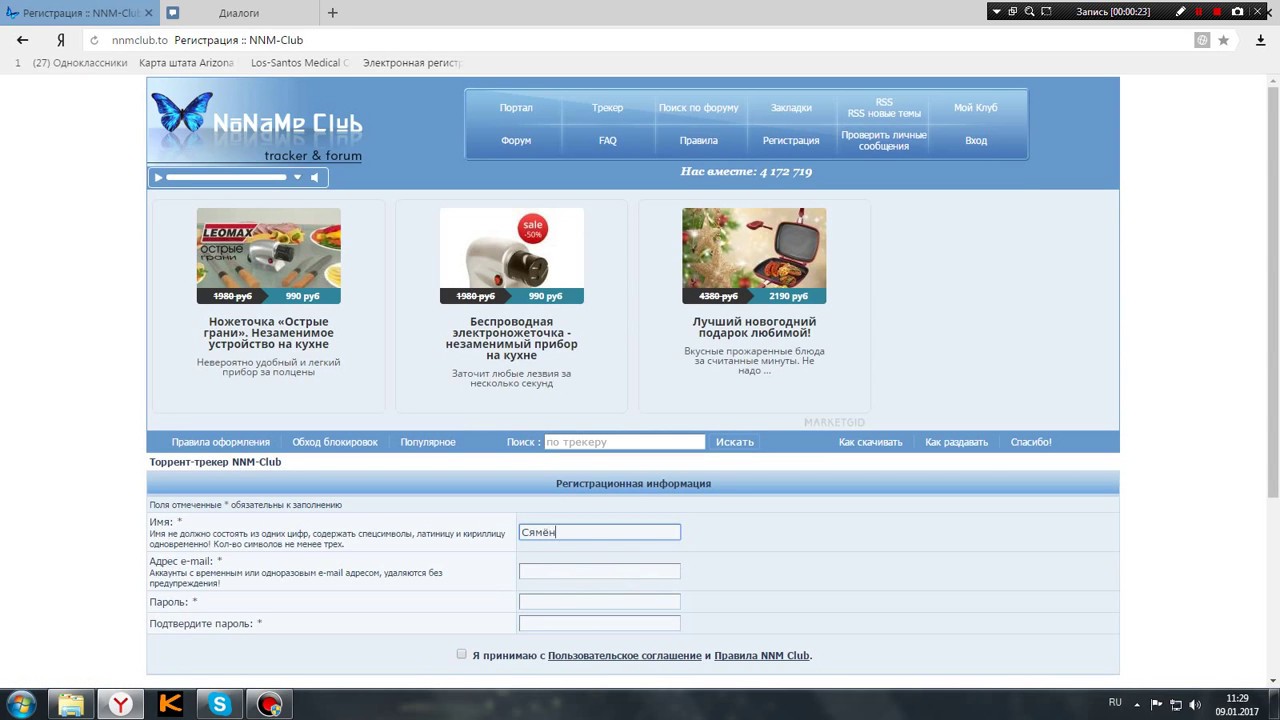Open the Вход login link

976,141
